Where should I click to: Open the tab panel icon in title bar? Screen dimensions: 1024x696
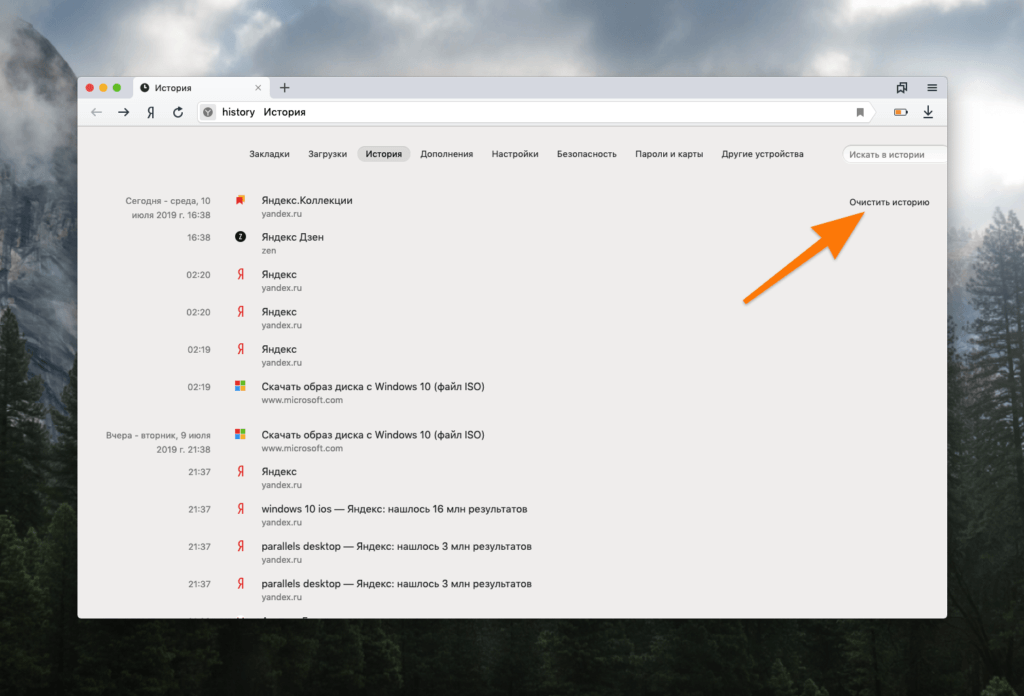(x=902, y=88)
